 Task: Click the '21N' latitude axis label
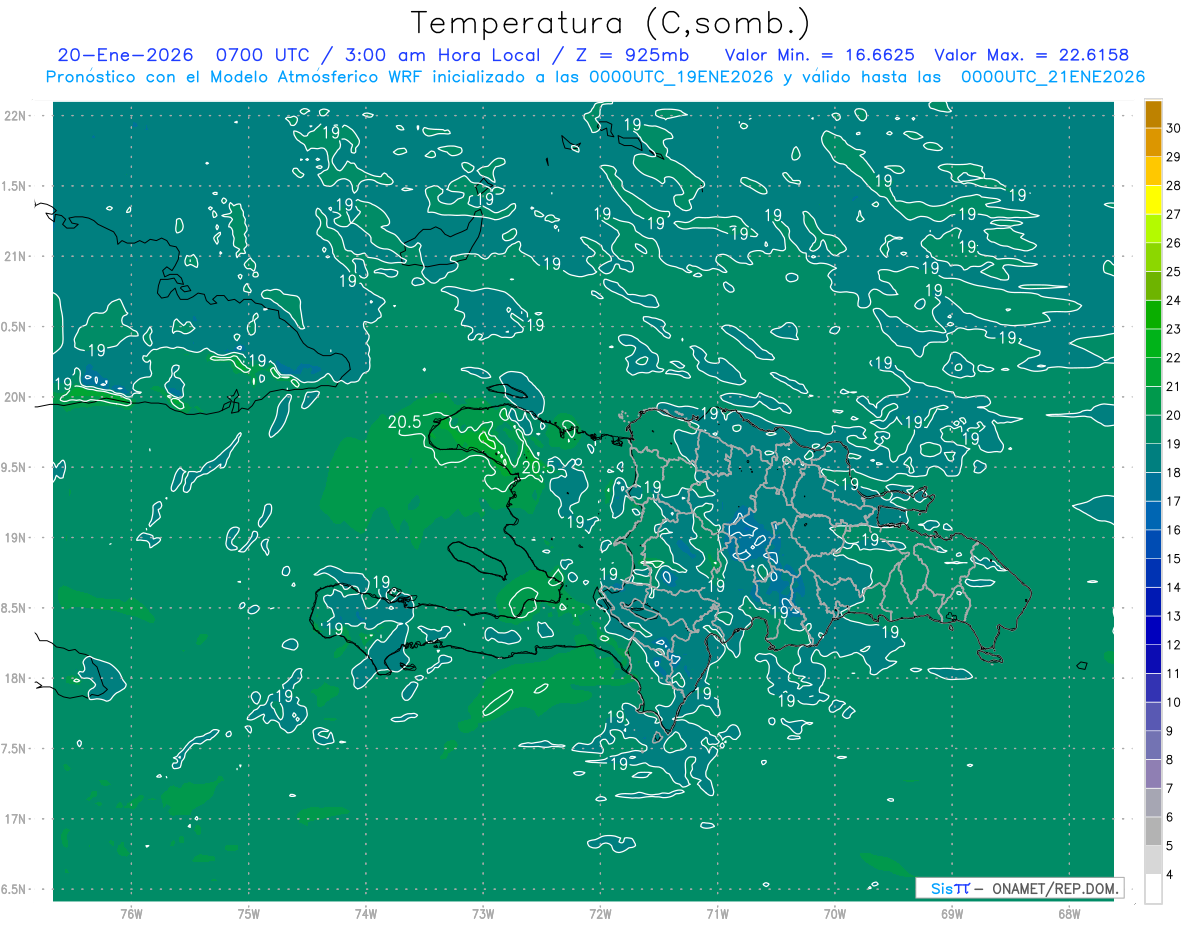pyautogui.click(x=16, y=256)
